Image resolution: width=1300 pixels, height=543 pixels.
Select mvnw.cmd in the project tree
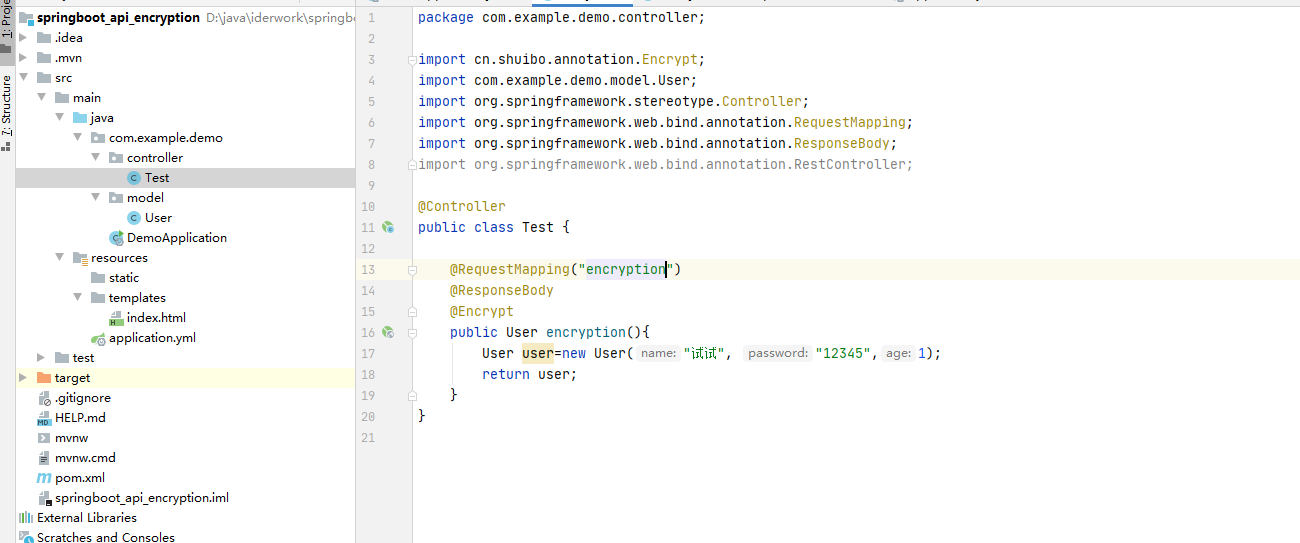(85, 458)
